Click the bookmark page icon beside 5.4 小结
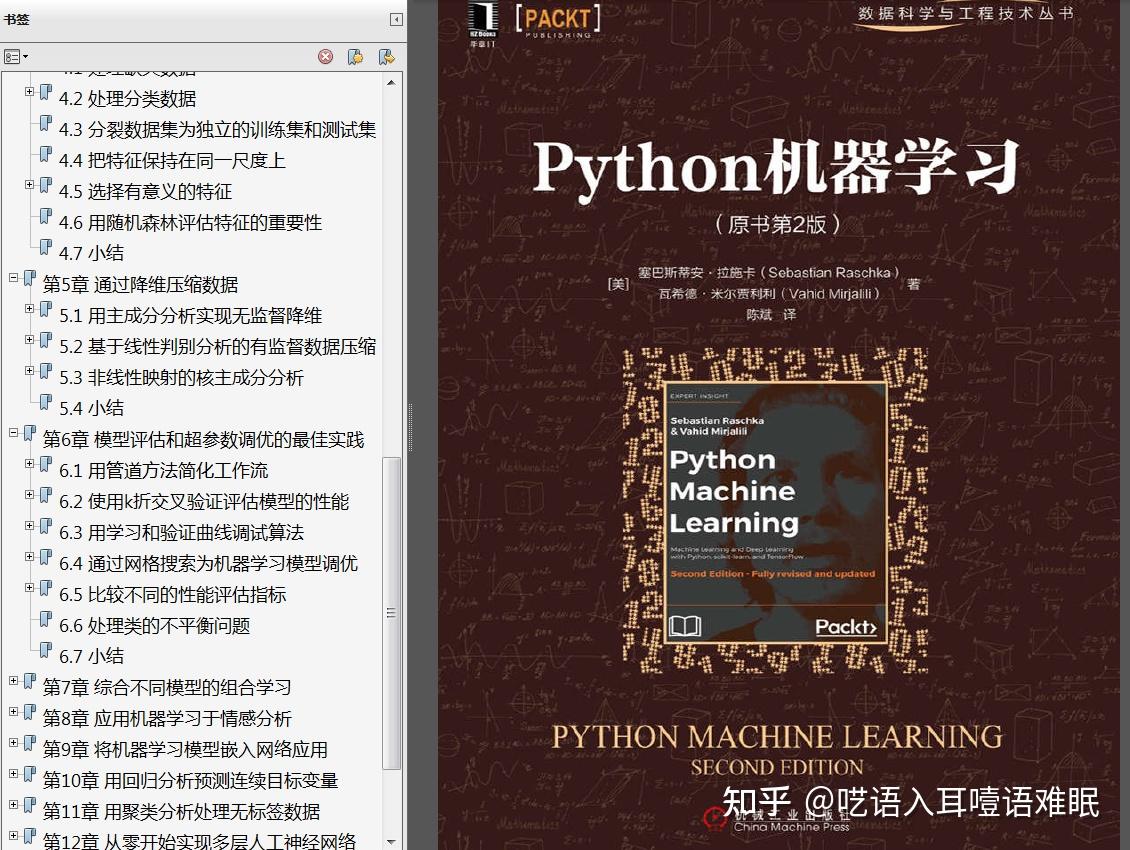 (45, 402)
